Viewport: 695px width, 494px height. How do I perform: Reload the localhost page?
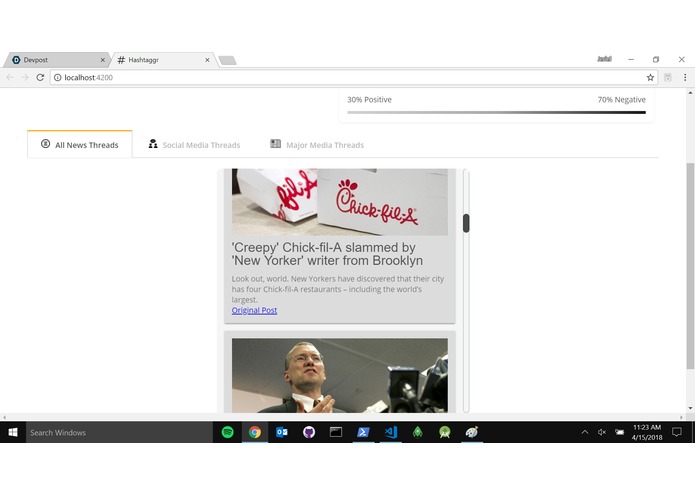pos(40,78)
